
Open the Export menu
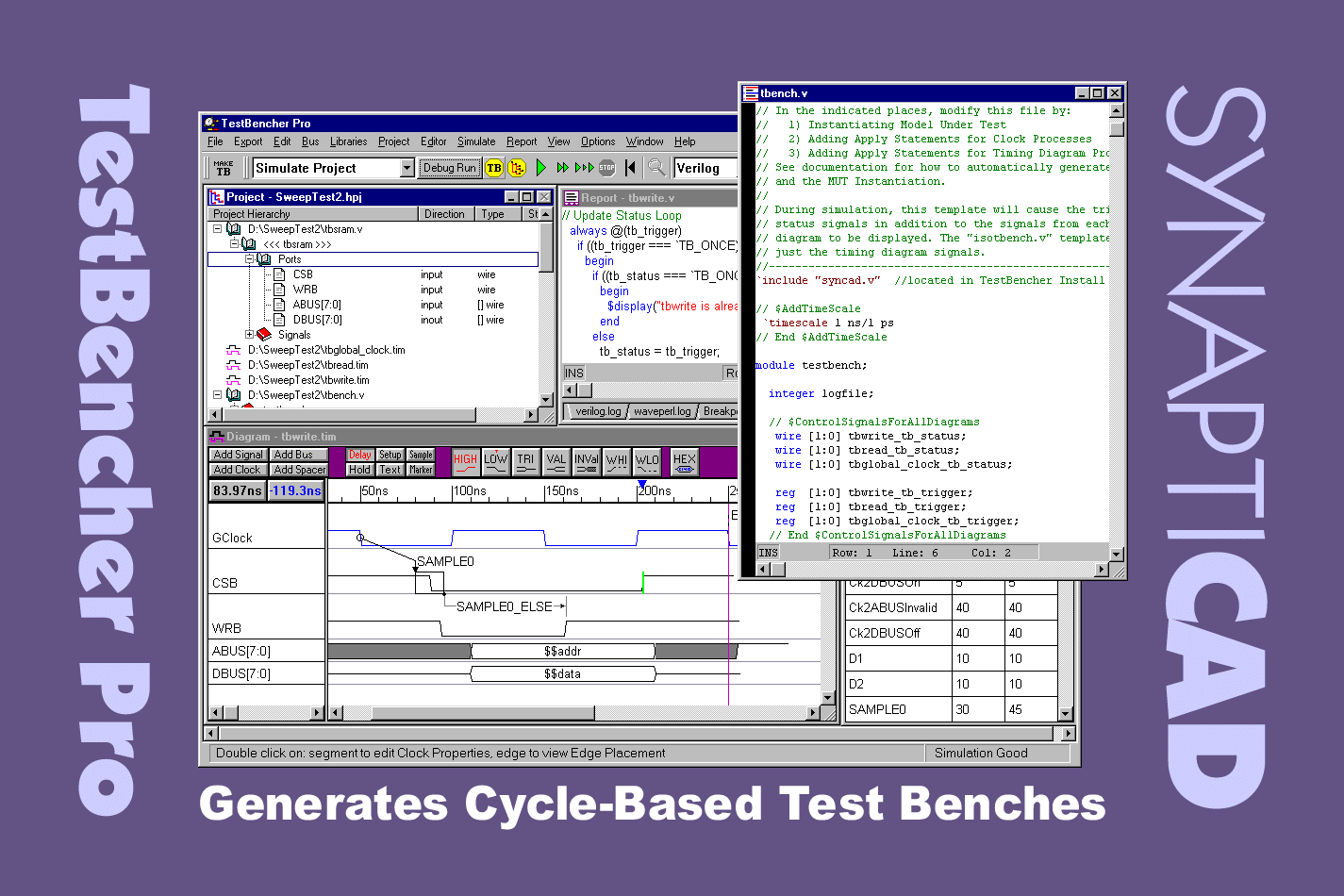248,141
